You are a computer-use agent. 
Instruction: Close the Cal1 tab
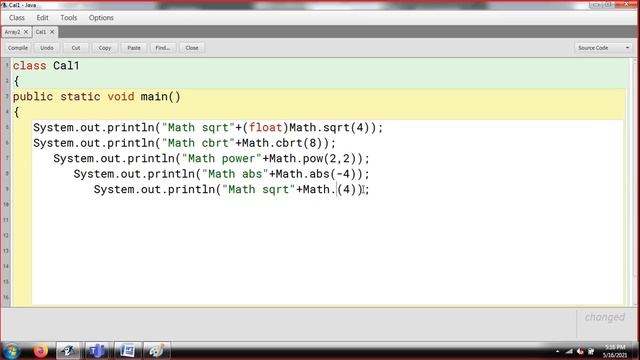click(x=52, y=32)
